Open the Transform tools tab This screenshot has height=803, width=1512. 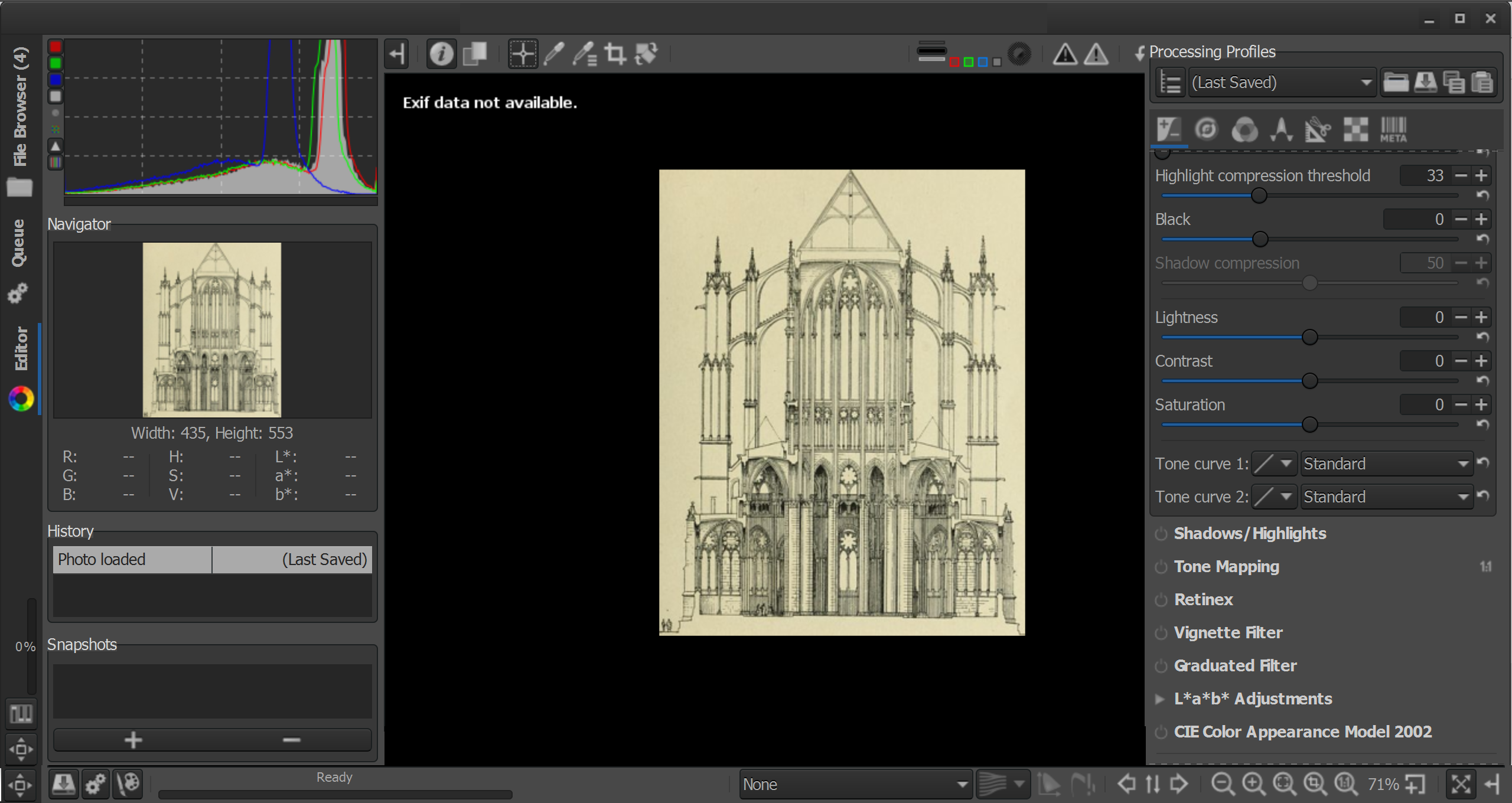point(1318,129)
